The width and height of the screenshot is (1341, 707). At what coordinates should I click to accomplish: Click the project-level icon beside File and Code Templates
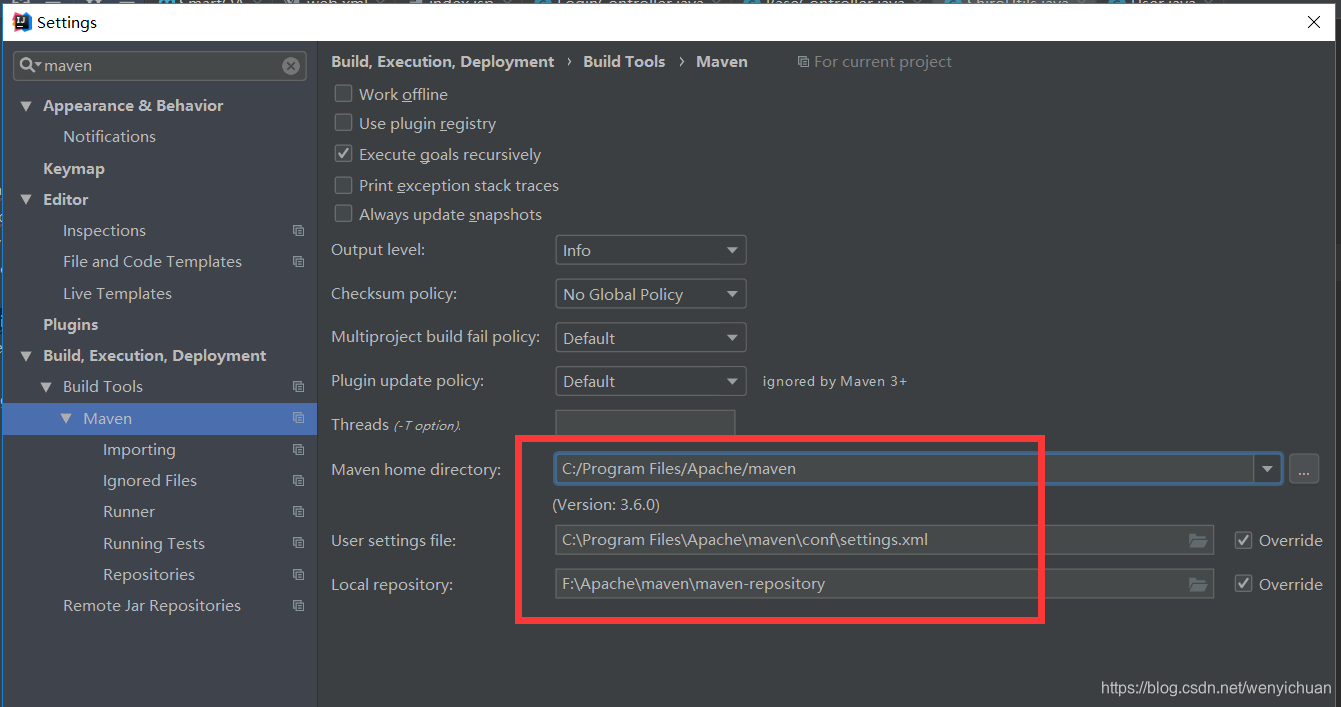[x=298, y=262]
